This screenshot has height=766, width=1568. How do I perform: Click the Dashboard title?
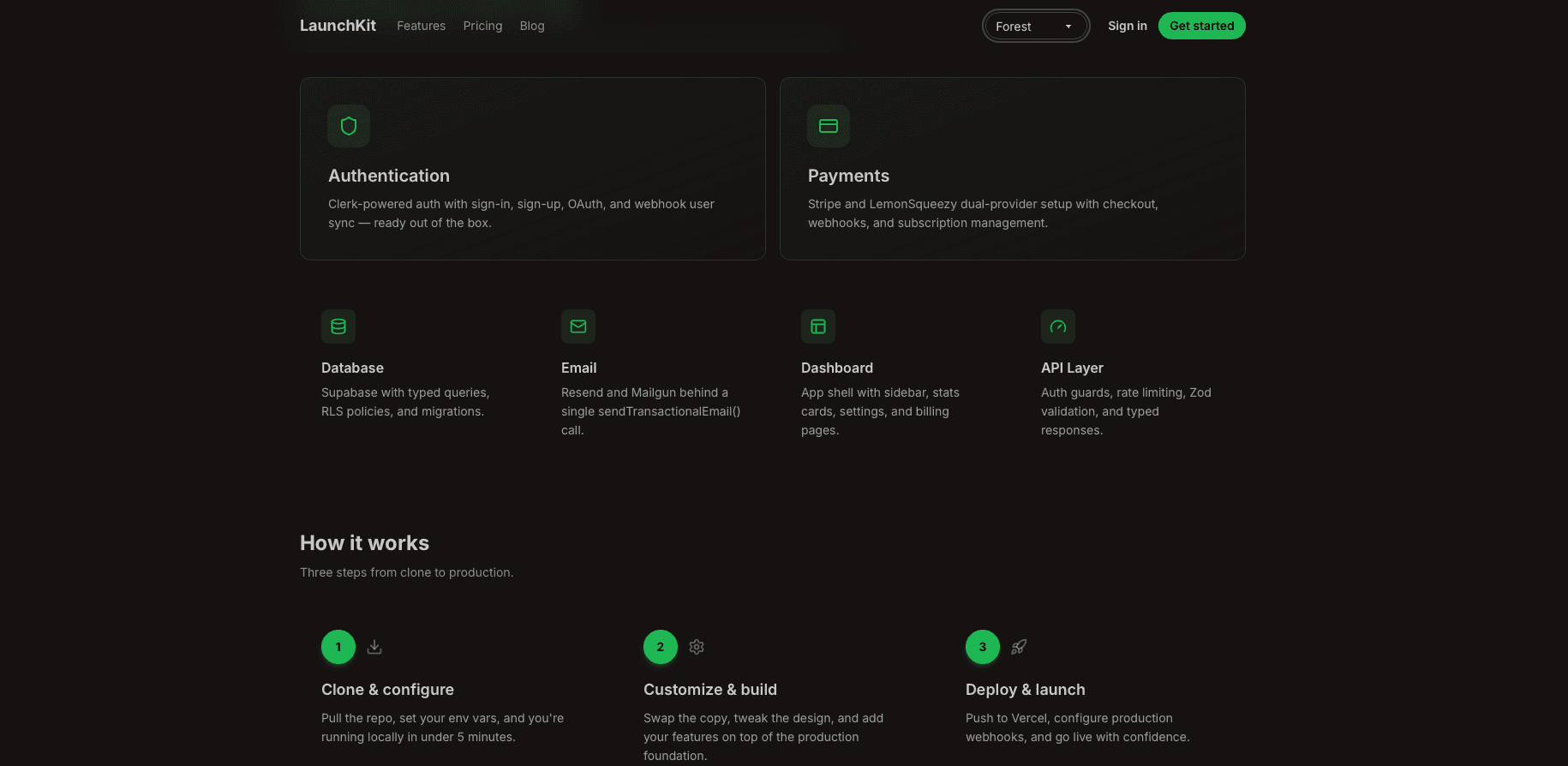pyautogui.click(x=837, y=368)
